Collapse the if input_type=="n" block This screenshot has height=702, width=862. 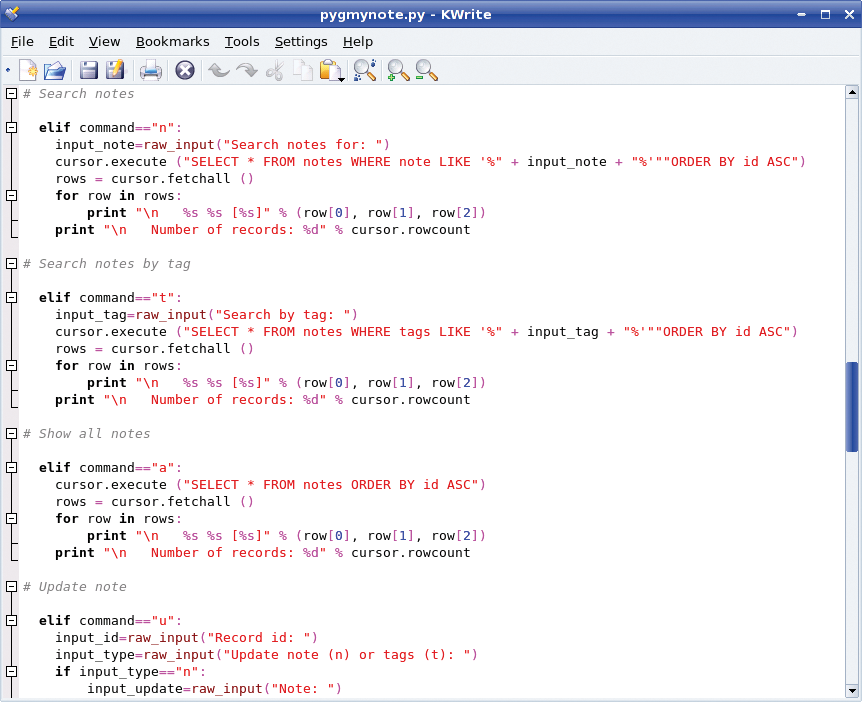click(11, 672)
